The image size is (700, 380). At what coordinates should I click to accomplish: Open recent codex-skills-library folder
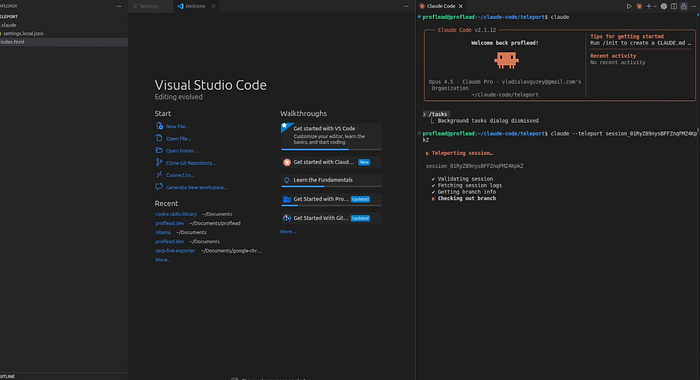(x=176, y=214)
